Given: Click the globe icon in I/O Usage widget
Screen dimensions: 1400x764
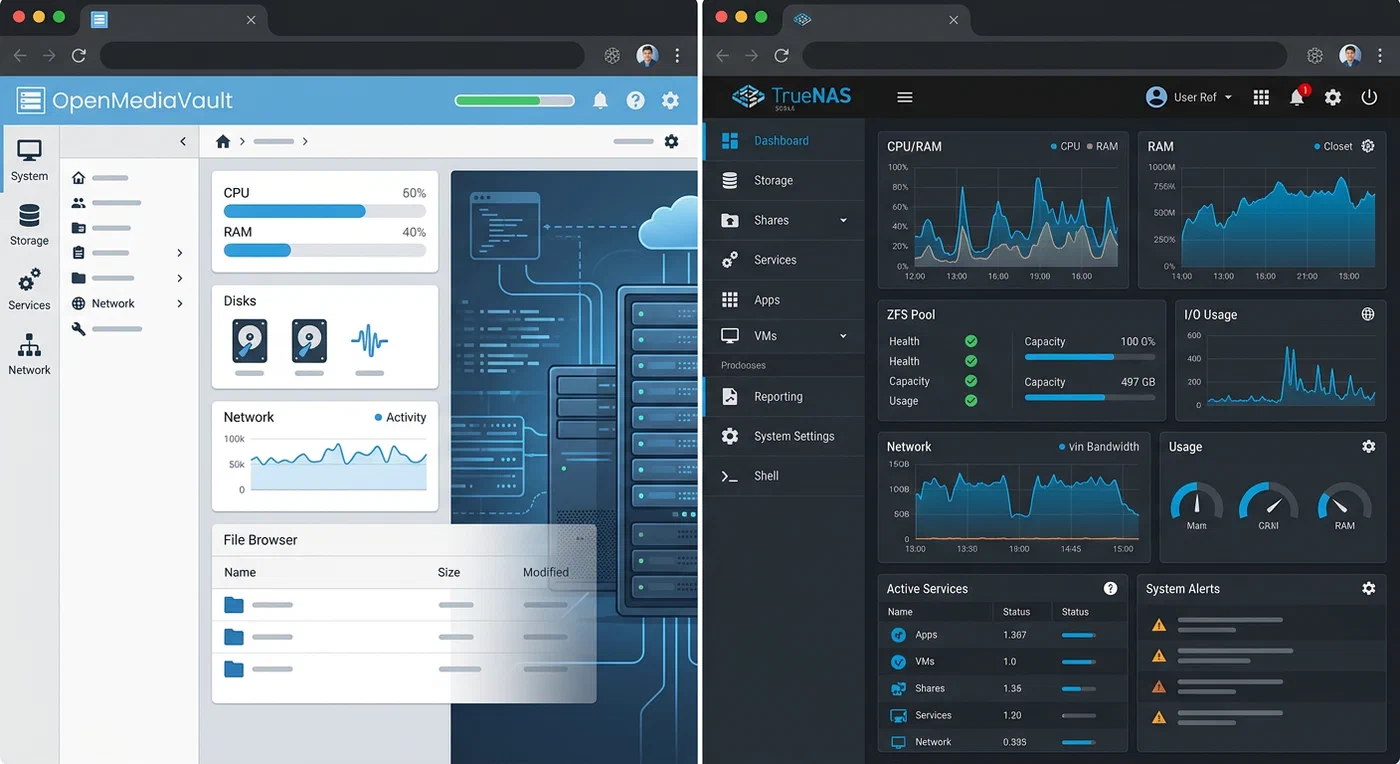Looking at the screenshot, I should (1368, 314).
